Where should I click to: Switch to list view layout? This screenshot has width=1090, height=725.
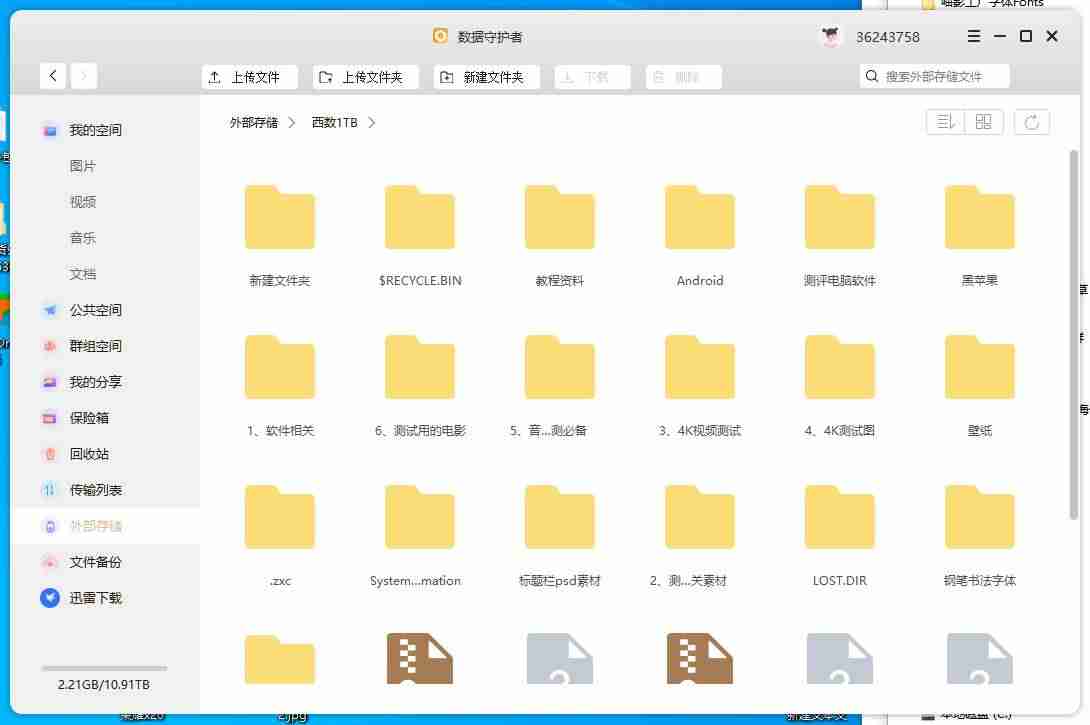tap(946, 122)
